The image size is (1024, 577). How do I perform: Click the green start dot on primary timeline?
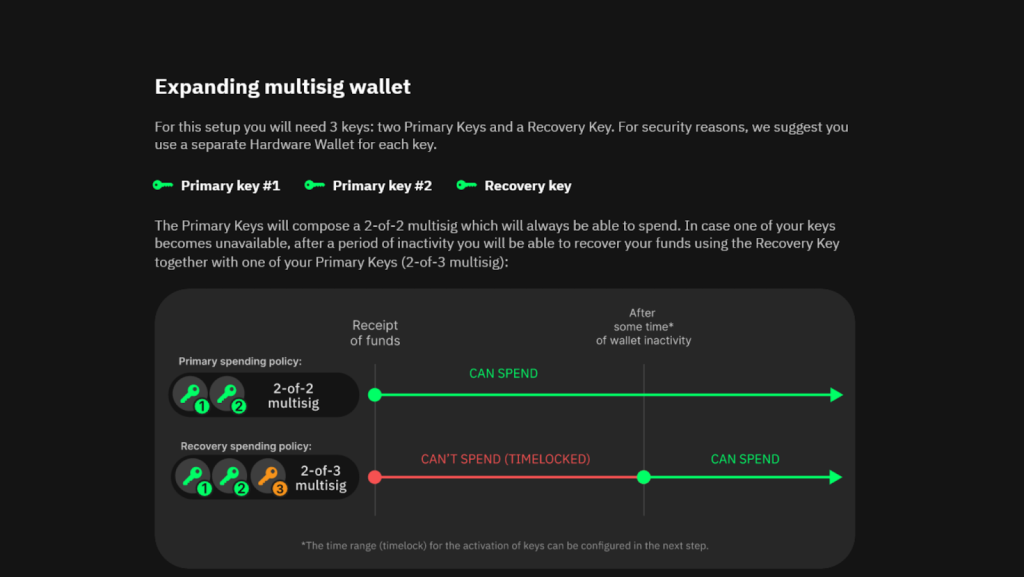tap(375, 395)
